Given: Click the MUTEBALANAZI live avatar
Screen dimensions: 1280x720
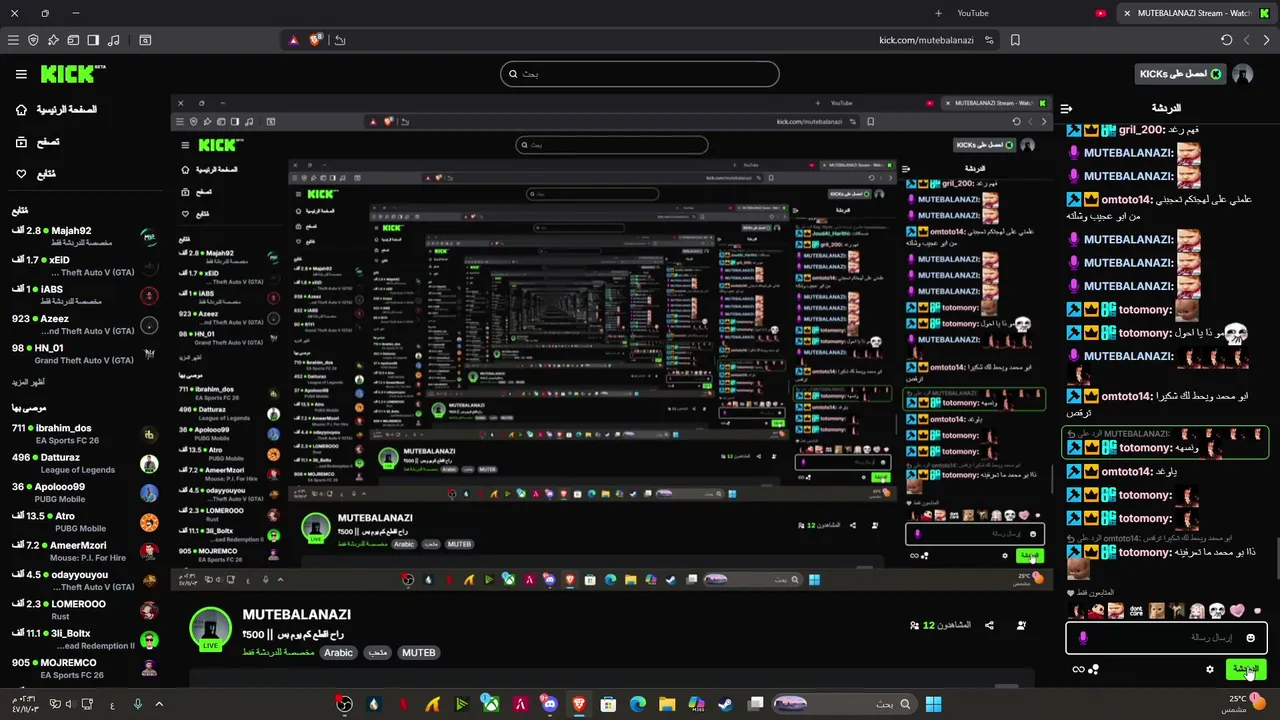Looking at the screenshot, I should pos(210,629).
